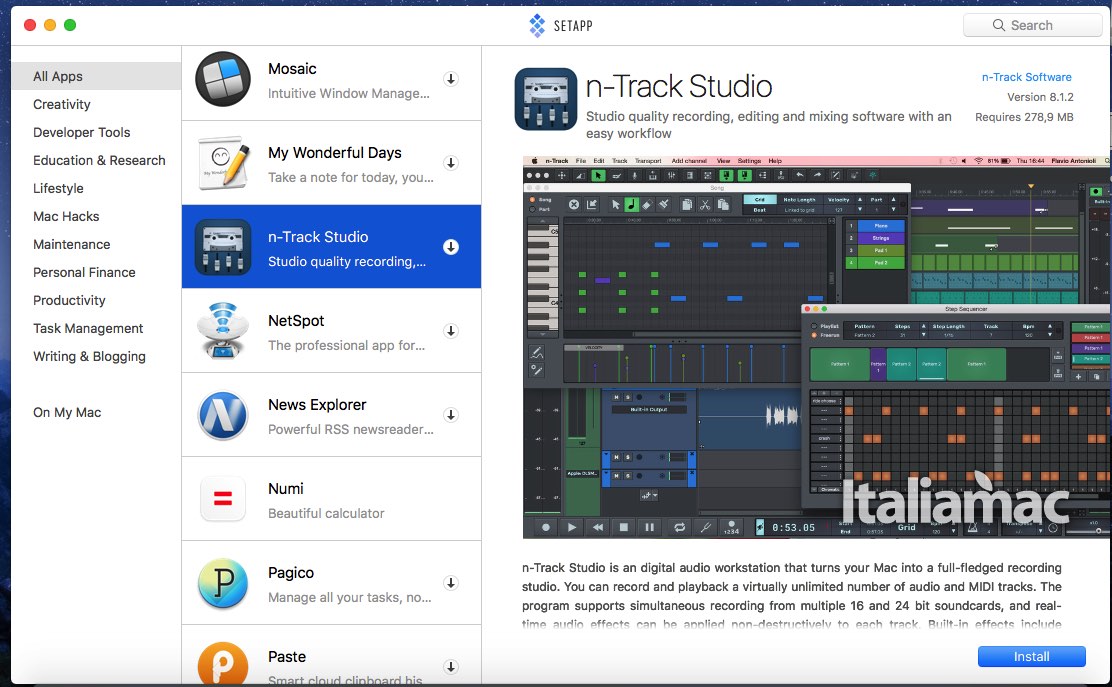Click the 'Beautiful calculator' description
Viewport: 1112px width, 687px height.
pos(326,513)
